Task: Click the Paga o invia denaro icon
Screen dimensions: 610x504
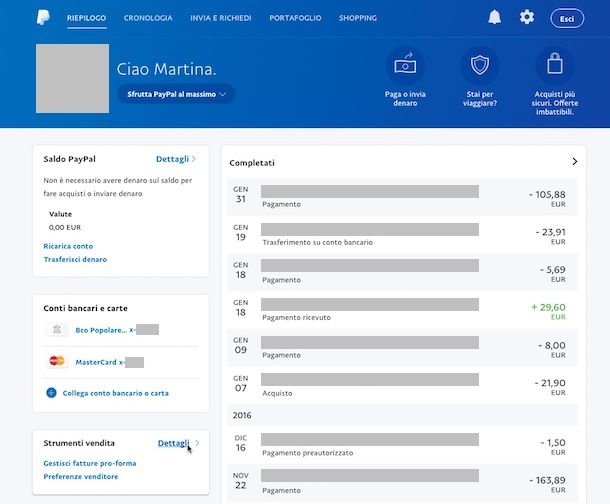Action: tap(405, 65)
